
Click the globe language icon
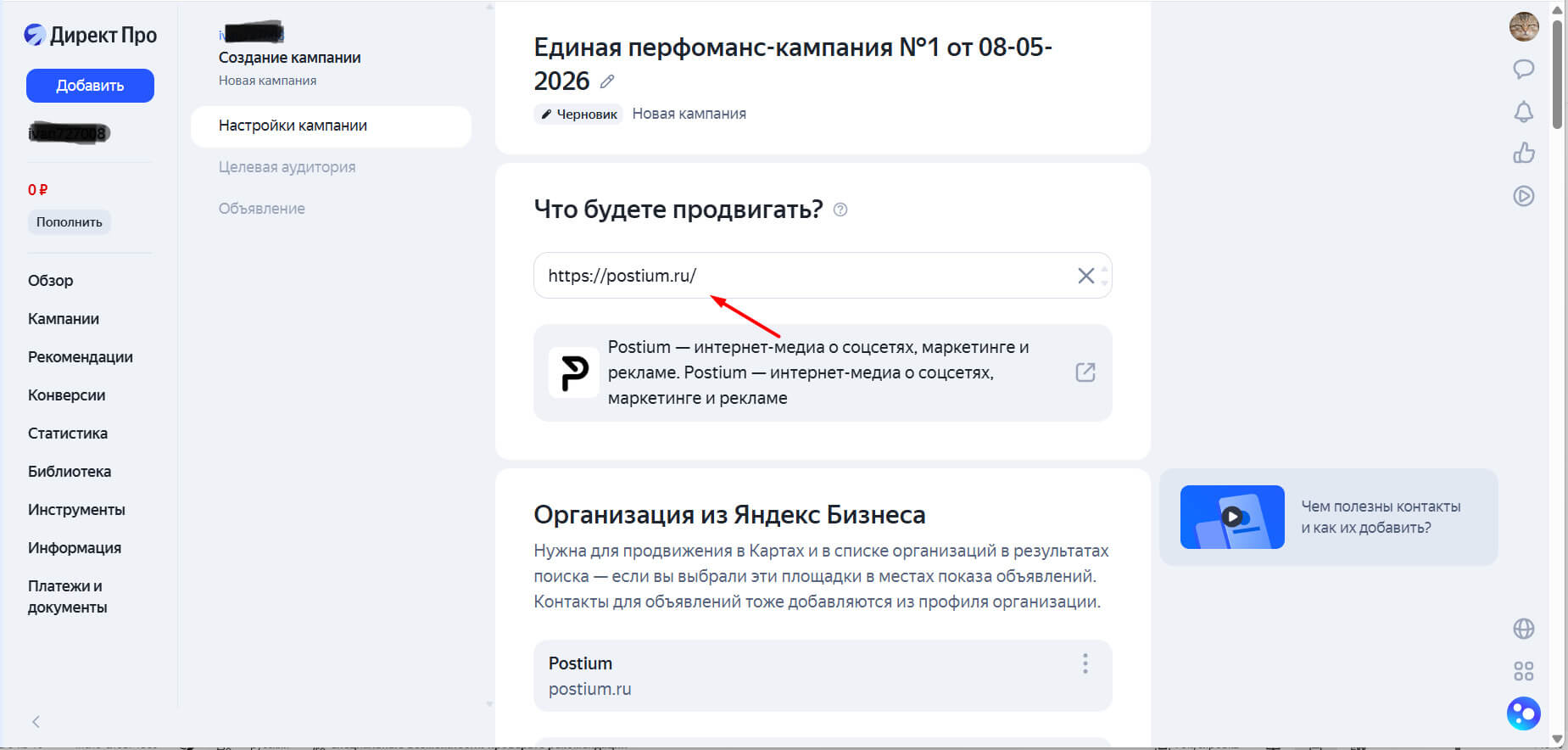click(x=1524, y=629)
